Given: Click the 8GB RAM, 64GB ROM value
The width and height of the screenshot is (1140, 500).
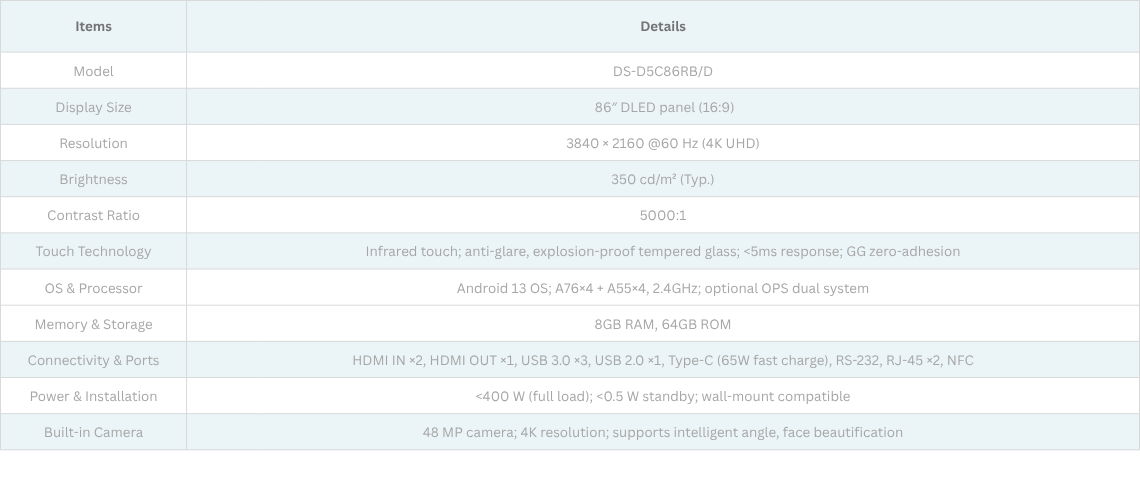Looking at the screenshot, I should [663, 324].
